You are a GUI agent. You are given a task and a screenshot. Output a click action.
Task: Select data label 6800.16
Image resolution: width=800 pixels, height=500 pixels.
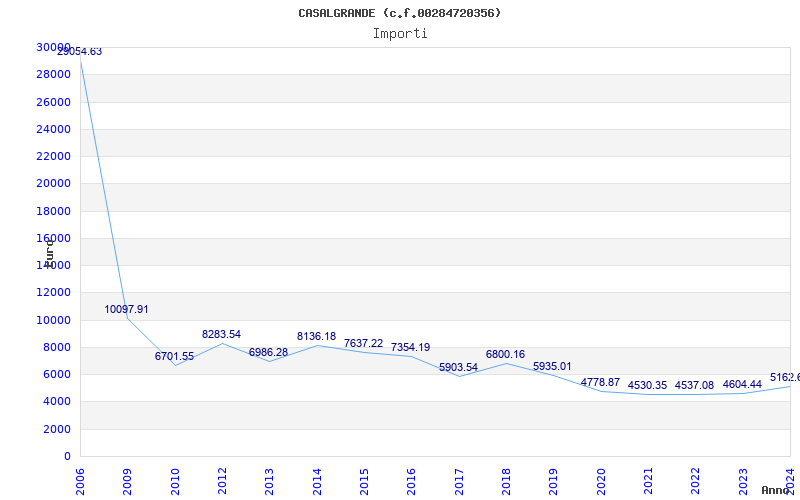[505, 354]
